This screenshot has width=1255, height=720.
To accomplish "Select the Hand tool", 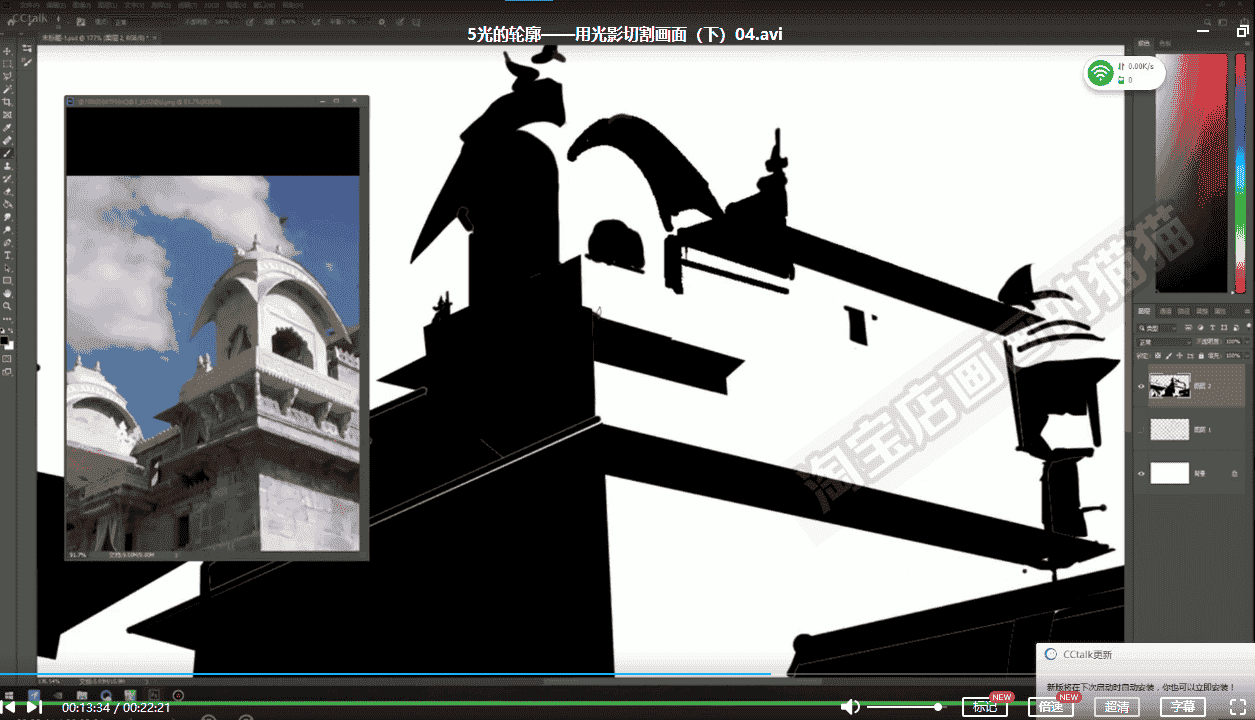I will pyautogui.click(x=8, y=294).
